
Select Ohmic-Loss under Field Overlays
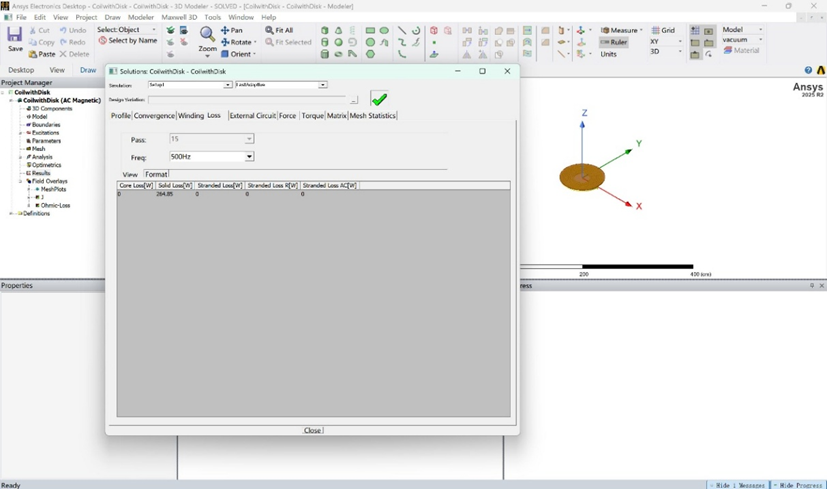(x=55, y=205)
